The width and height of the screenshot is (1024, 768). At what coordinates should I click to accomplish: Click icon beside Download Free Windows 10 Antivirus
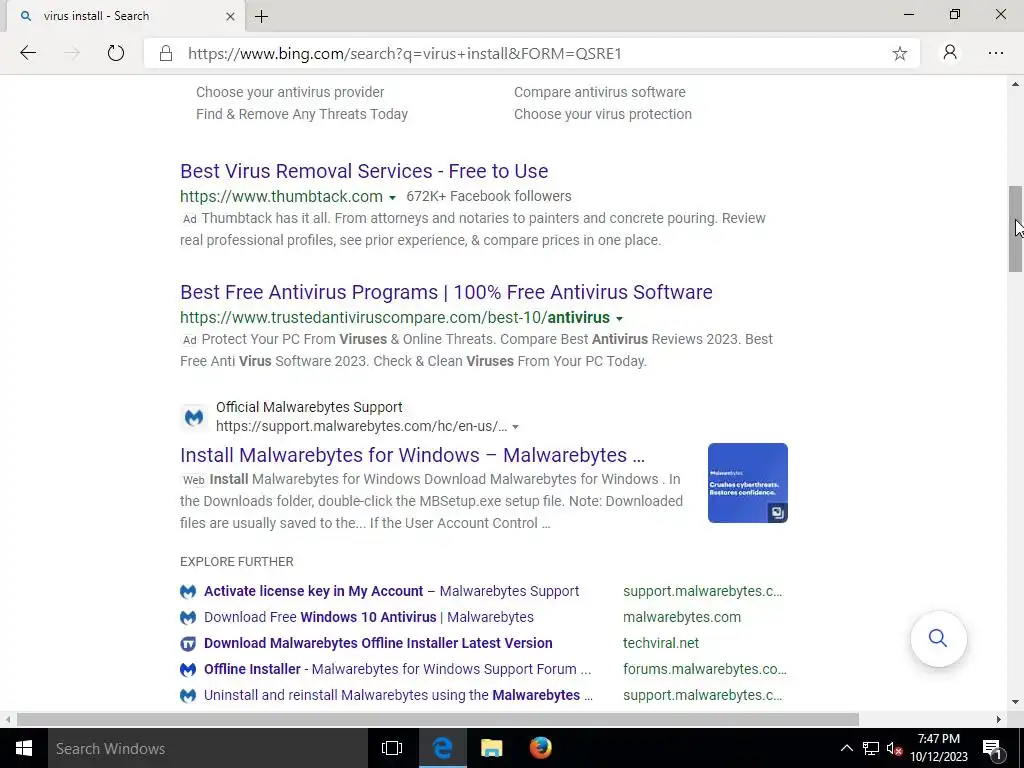[188, 617]
